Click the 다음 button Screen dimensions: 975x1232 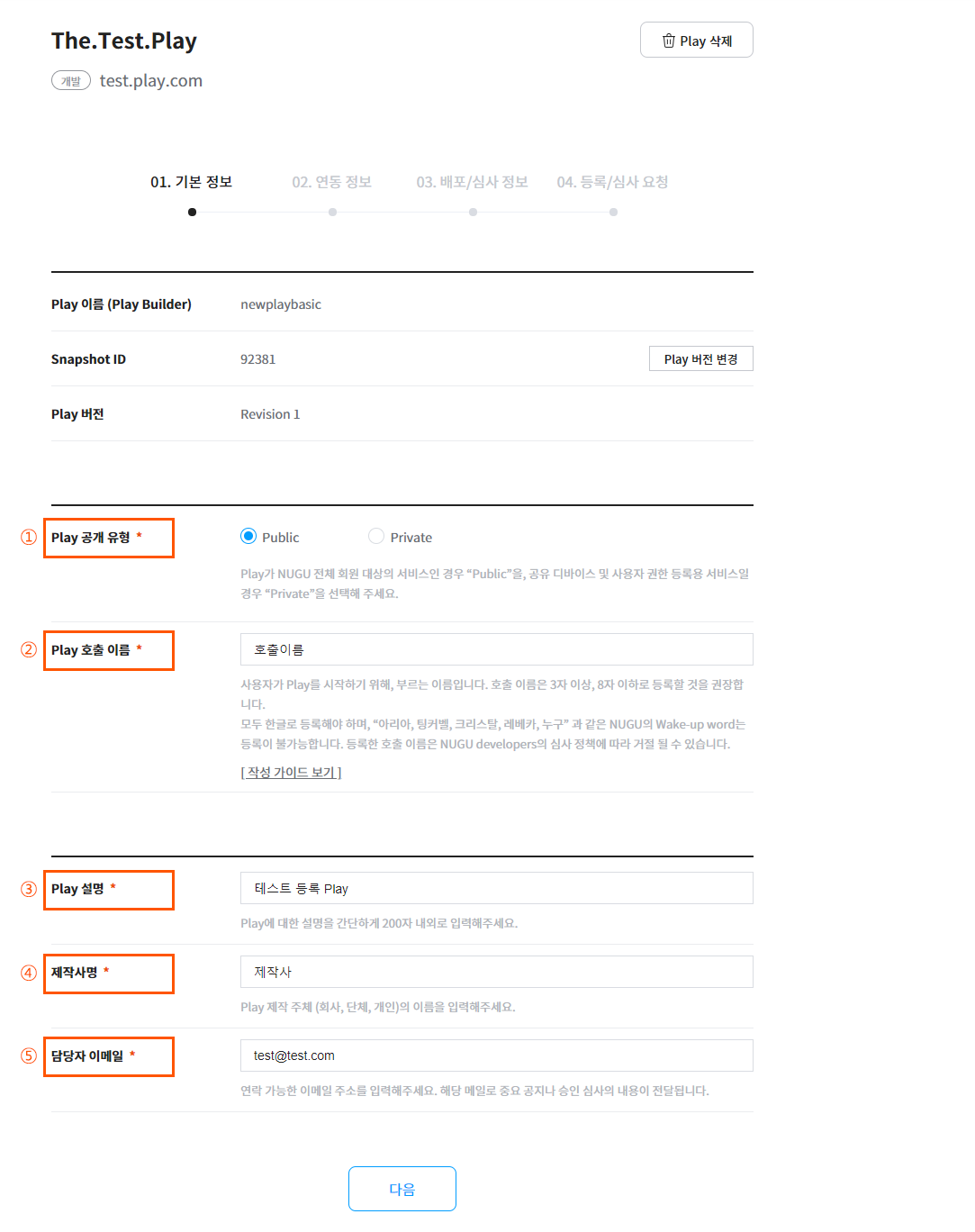click(402, 1189)
